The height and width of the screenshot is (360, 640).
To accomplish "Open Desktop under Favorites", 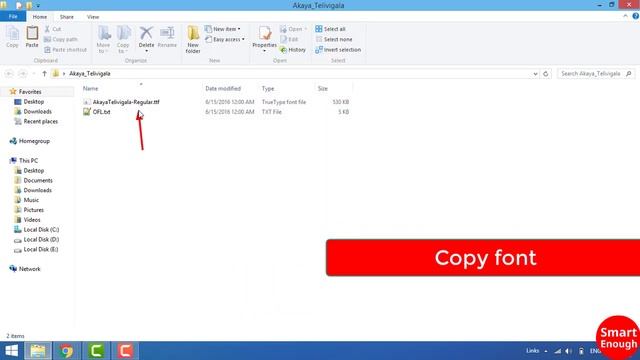I will (x=33, y=101).
